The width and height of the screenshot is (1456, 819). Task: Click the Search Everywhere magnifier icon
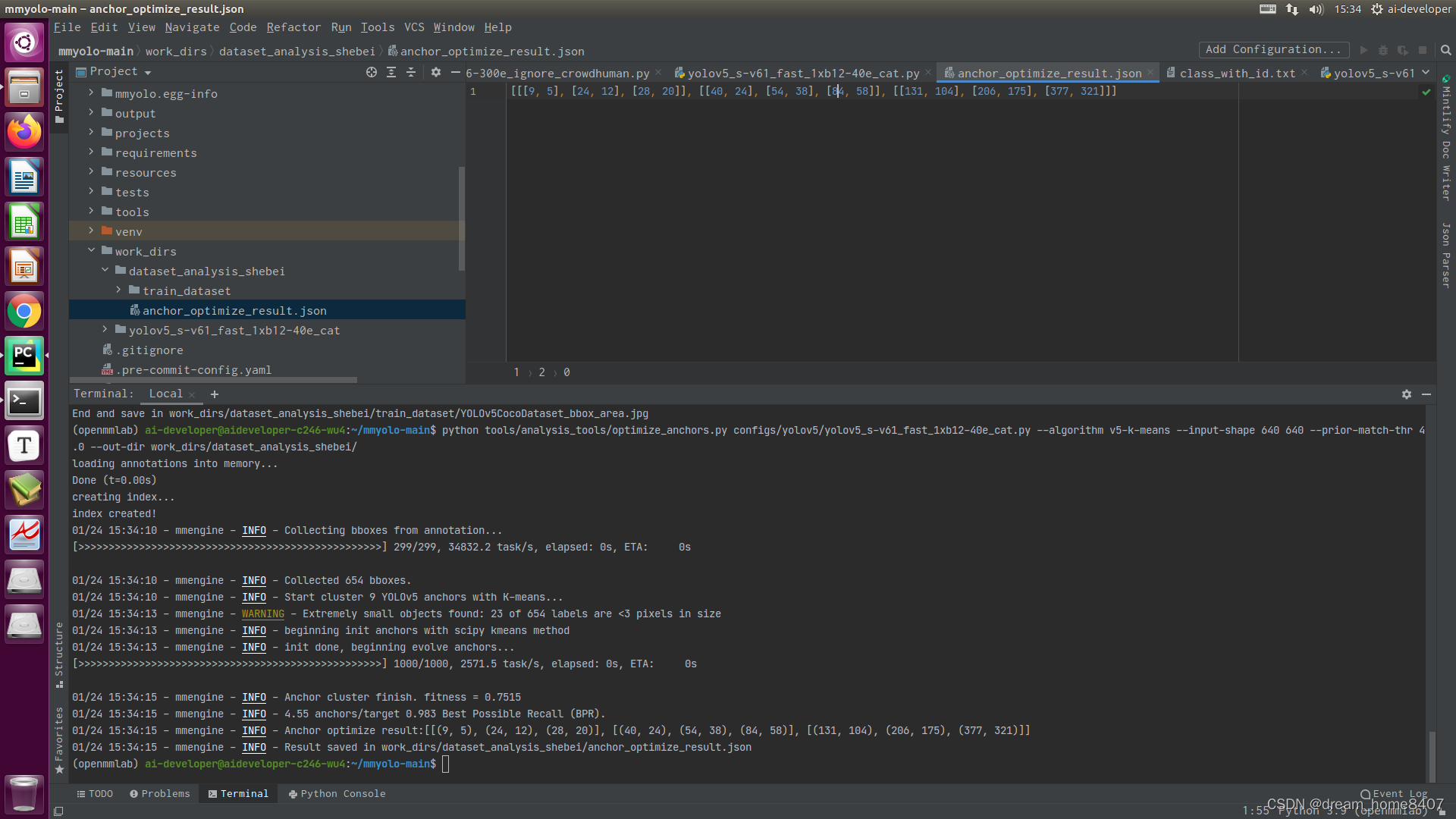point(1445,50)
